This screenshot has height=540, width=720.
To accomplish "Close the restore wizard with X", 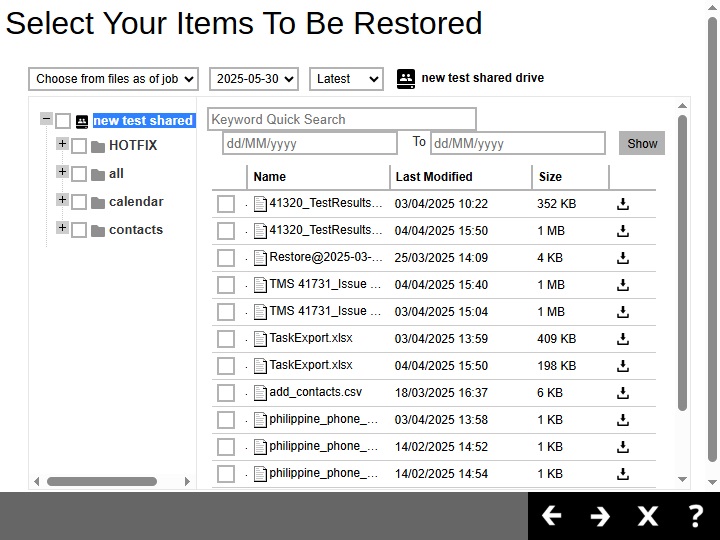I will [648, 516].
